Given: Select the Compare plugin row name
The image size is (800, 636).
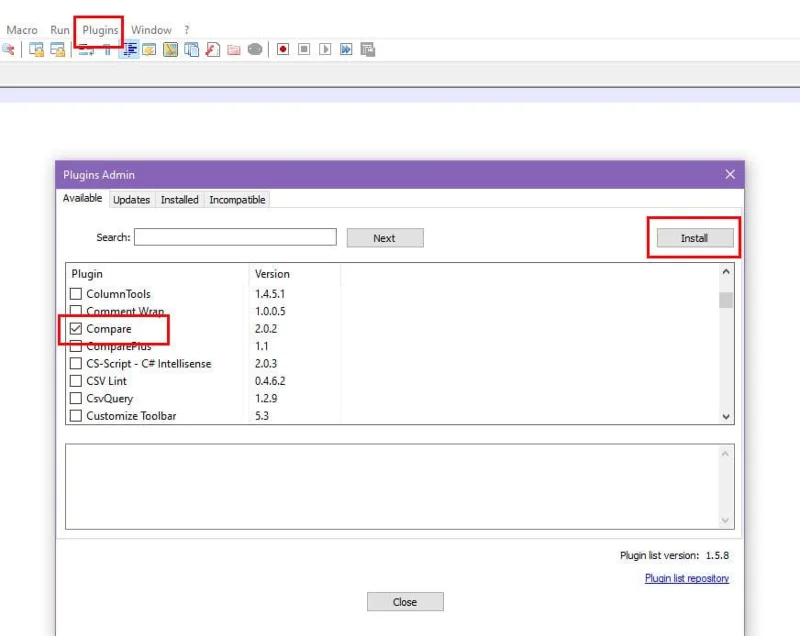Looking at the screenshot, I should coord(109,328).
